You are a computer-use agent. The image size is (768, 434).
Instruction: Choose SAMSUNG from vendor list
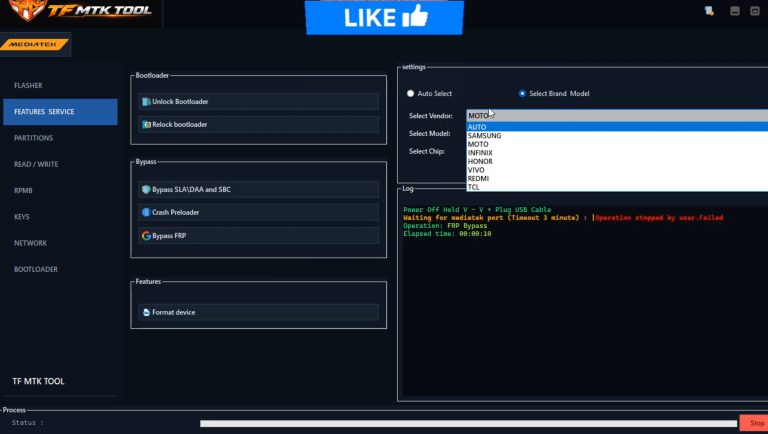pyautogui.click(x=617, y=136)
